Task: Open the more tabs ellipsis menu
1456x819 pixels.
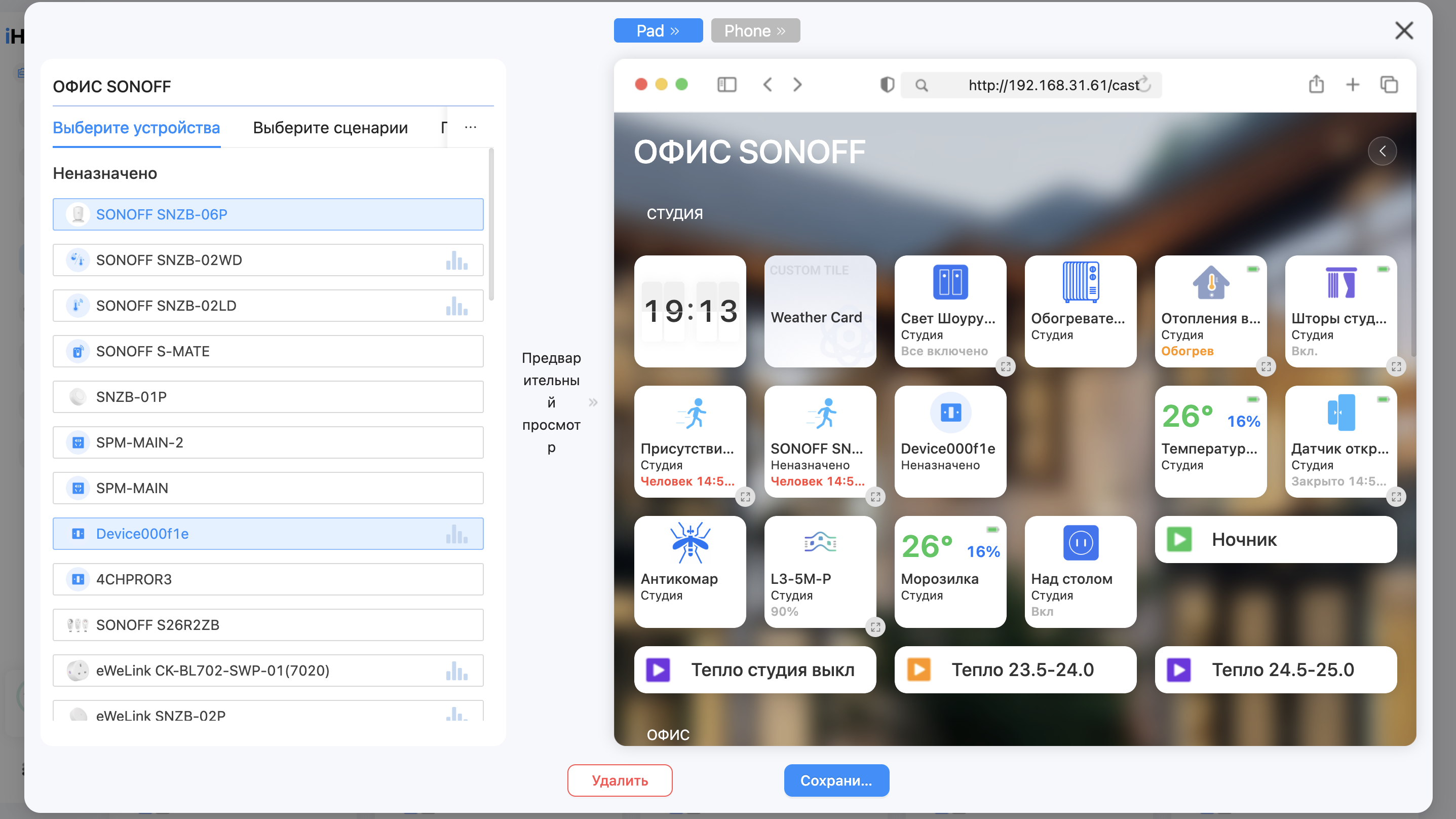Action: coord(470,127)
